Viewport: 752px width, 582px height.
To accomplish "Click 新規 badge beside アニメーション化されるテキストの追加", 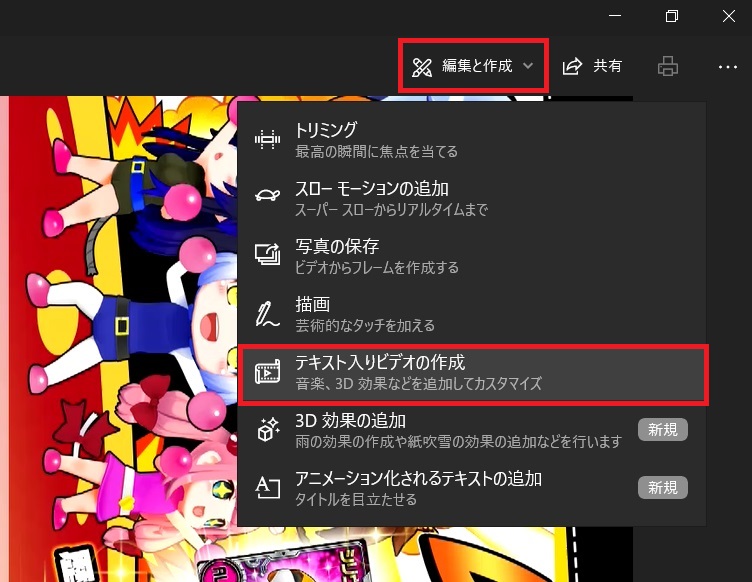I will click(662, 488).
